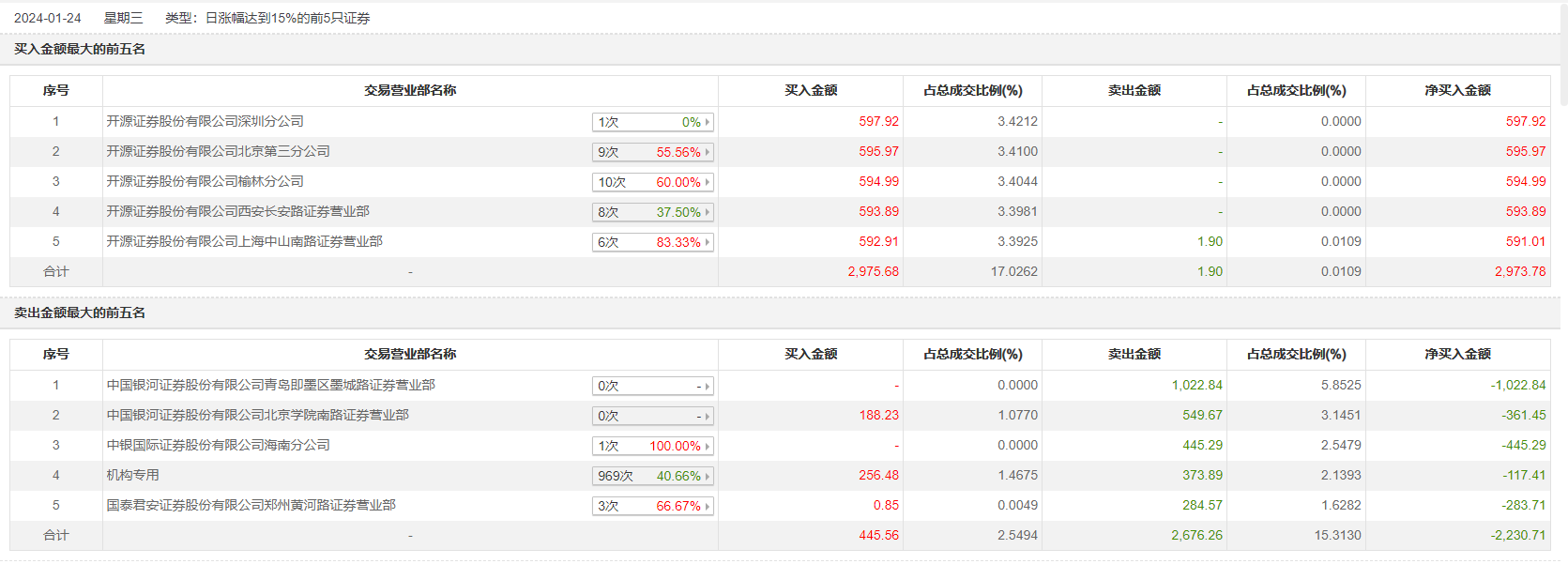This screenshot has height=564, width=1568.
Task: Open the 3次 66.67% dropdown box
Action: pyautogui.click(x=653, y=506)
